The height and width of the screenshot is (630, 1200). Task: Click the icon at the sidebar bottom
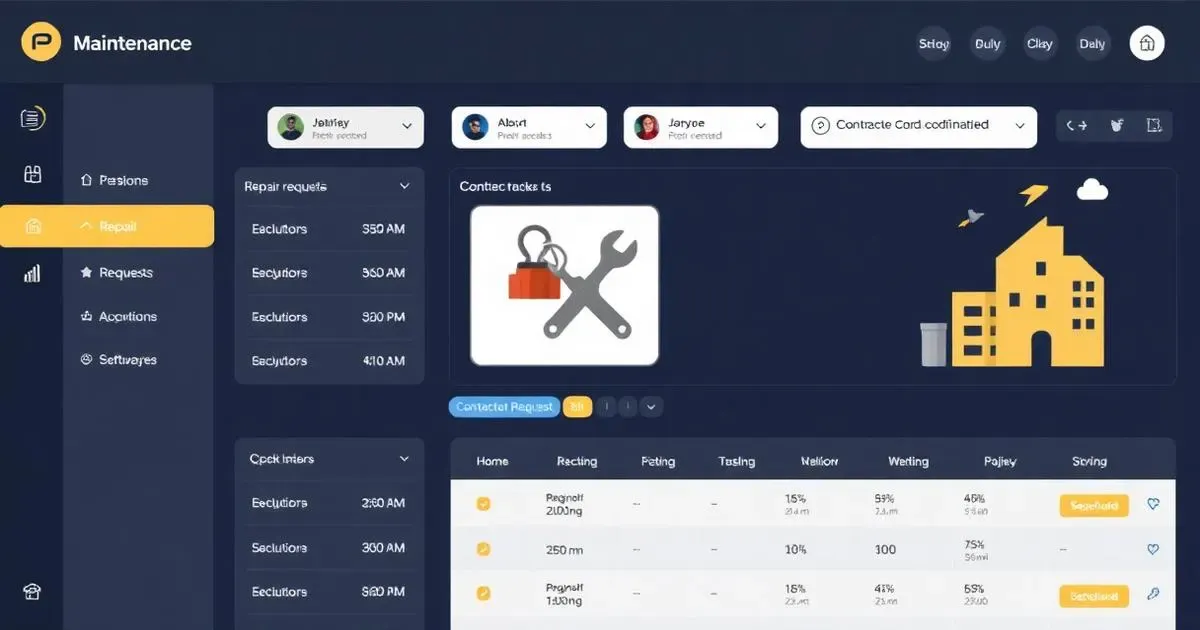coord(32,591)
